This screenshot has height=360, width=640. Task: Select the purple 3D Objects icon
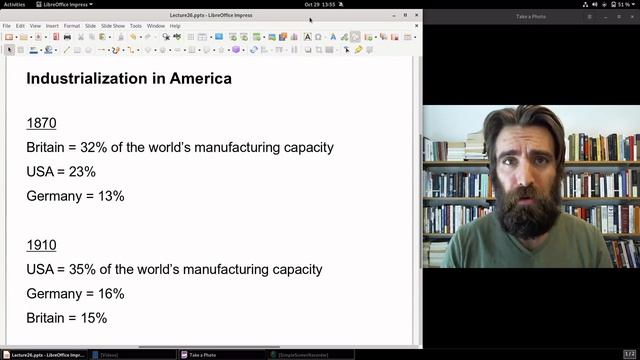236,50
